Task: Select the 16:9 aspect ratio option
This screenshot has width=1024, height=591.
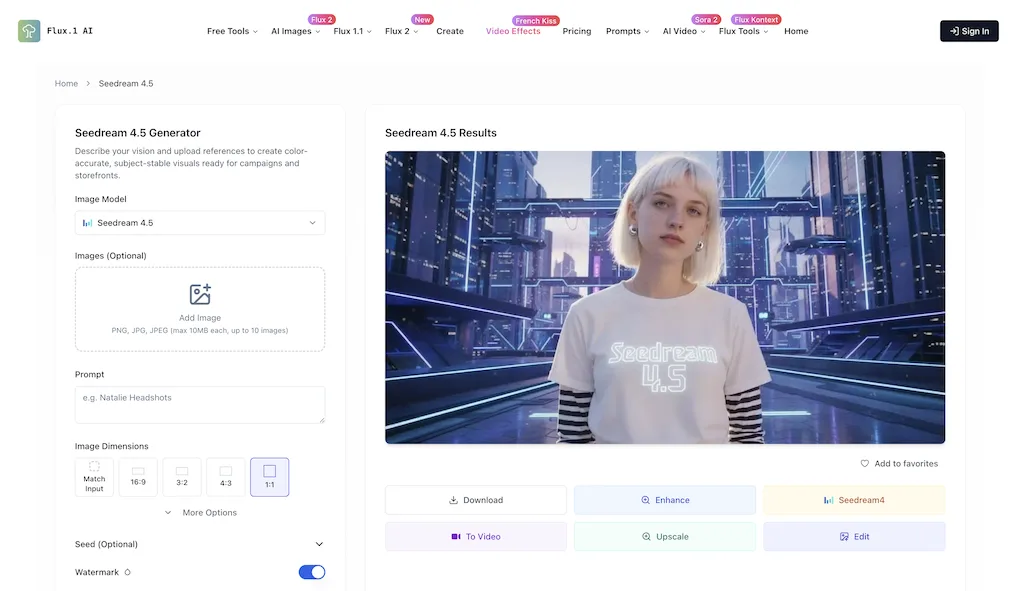Action: (x=138, y=477)
